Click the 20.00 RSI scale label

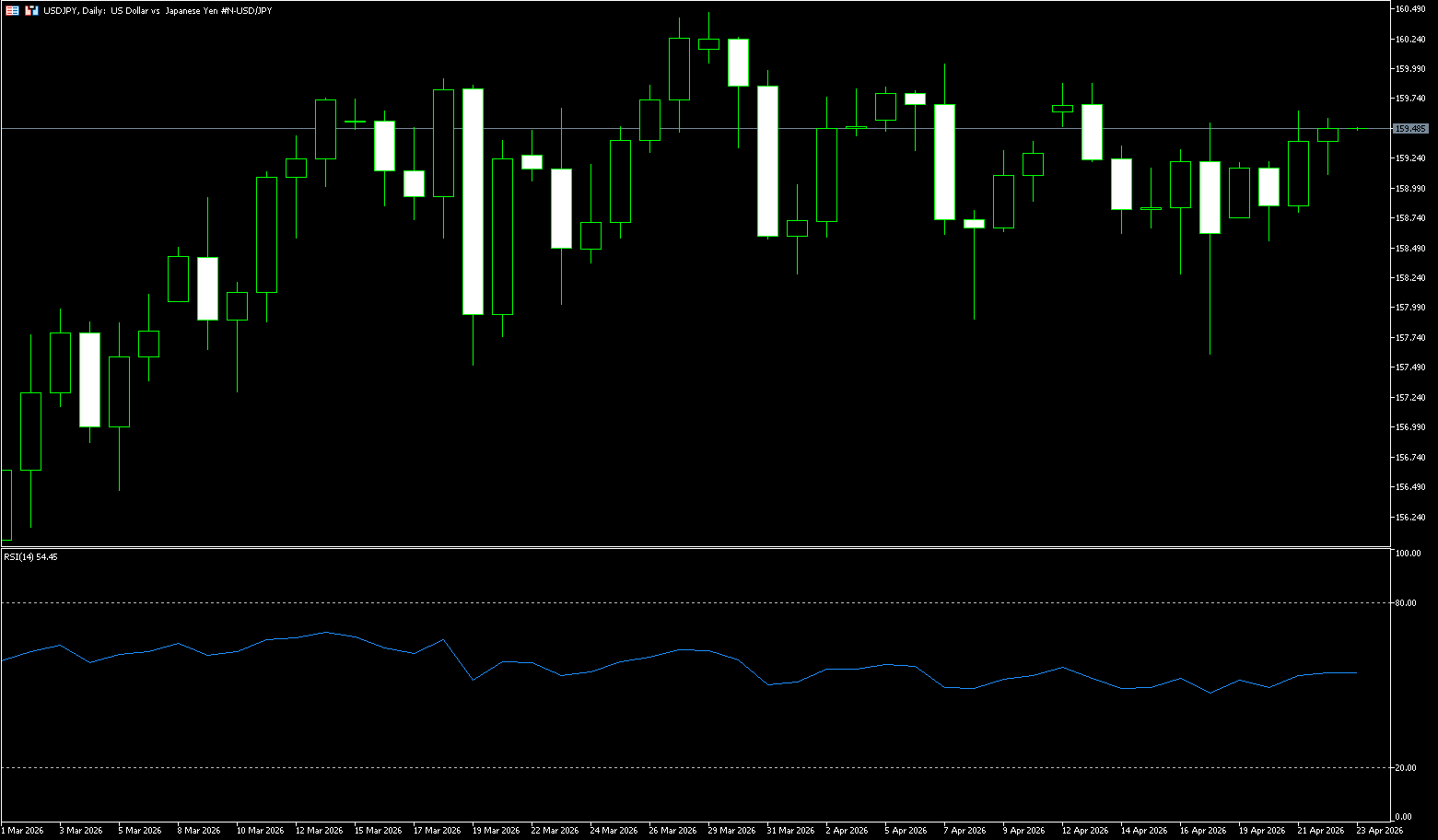[x=1406, y=767]
